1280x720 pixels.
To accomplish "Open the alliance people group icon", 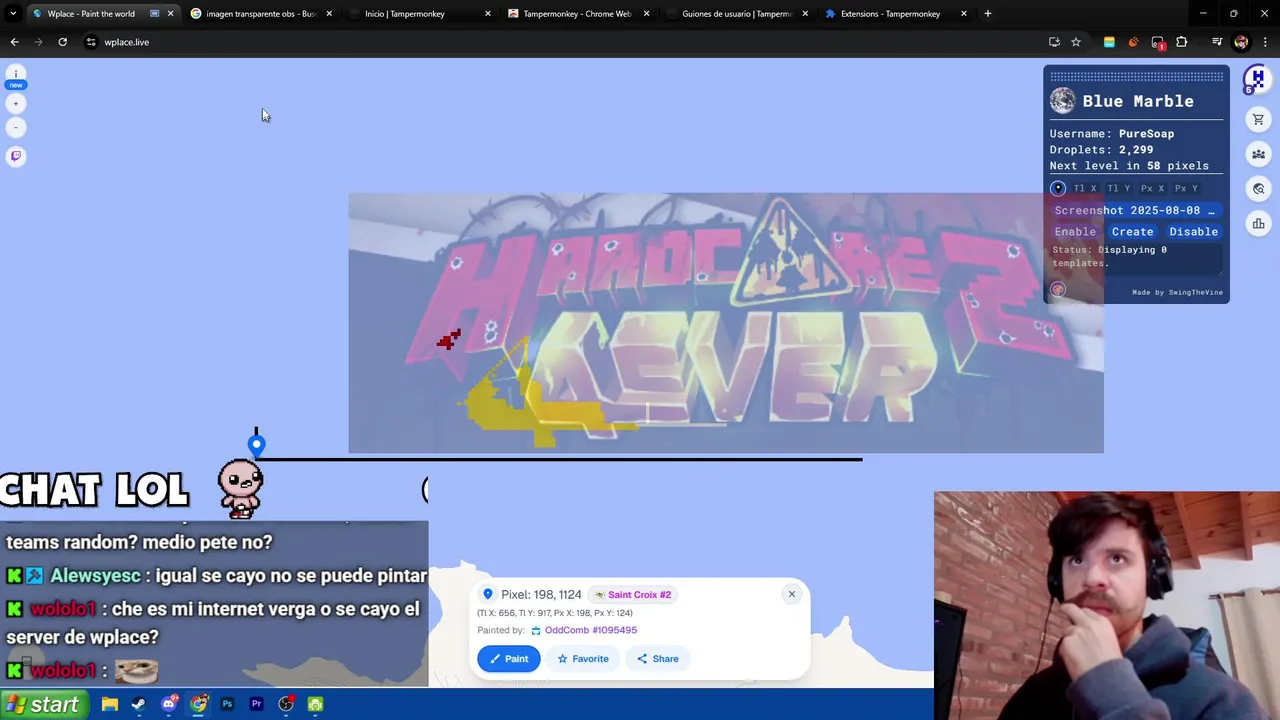I will click(1258, 154).
